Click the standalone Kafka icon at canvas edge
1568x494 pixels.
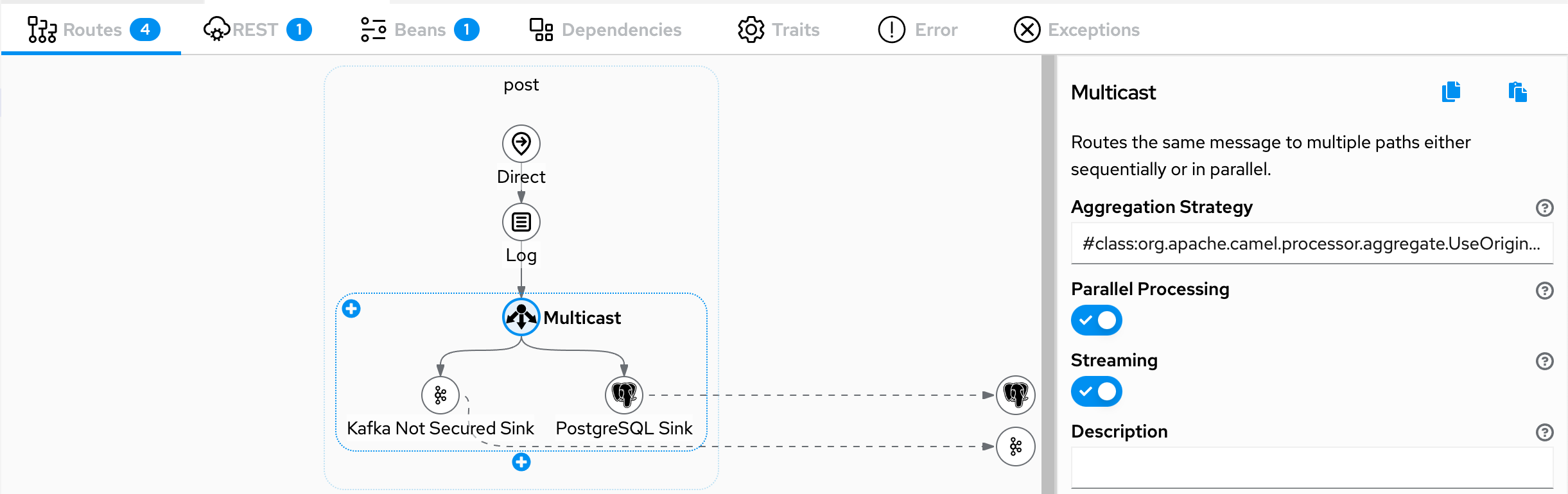[x=1015, y=447]
